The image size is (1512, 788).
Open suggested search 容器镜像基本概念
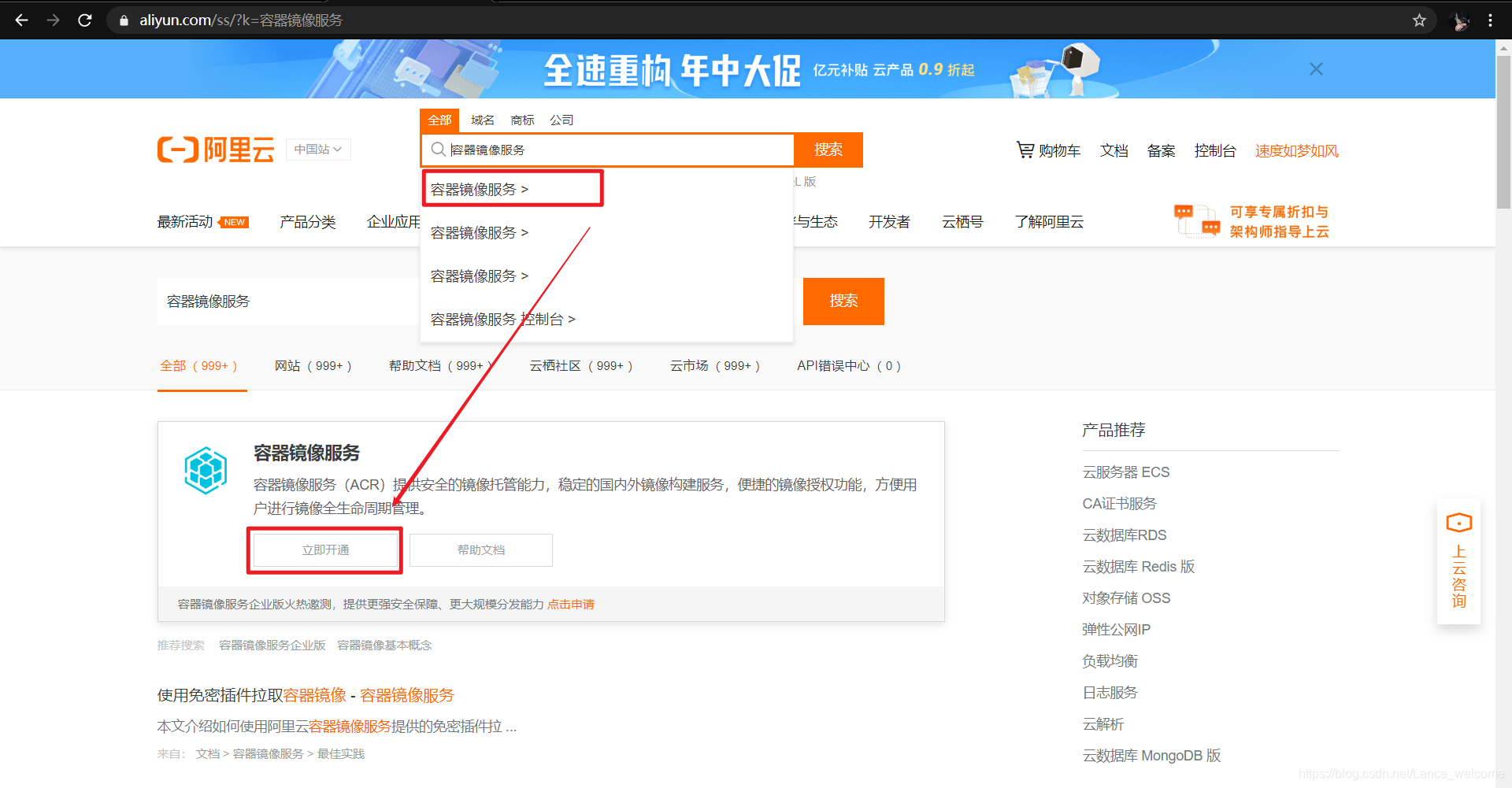pyautogui.click(x=384, y=646)
